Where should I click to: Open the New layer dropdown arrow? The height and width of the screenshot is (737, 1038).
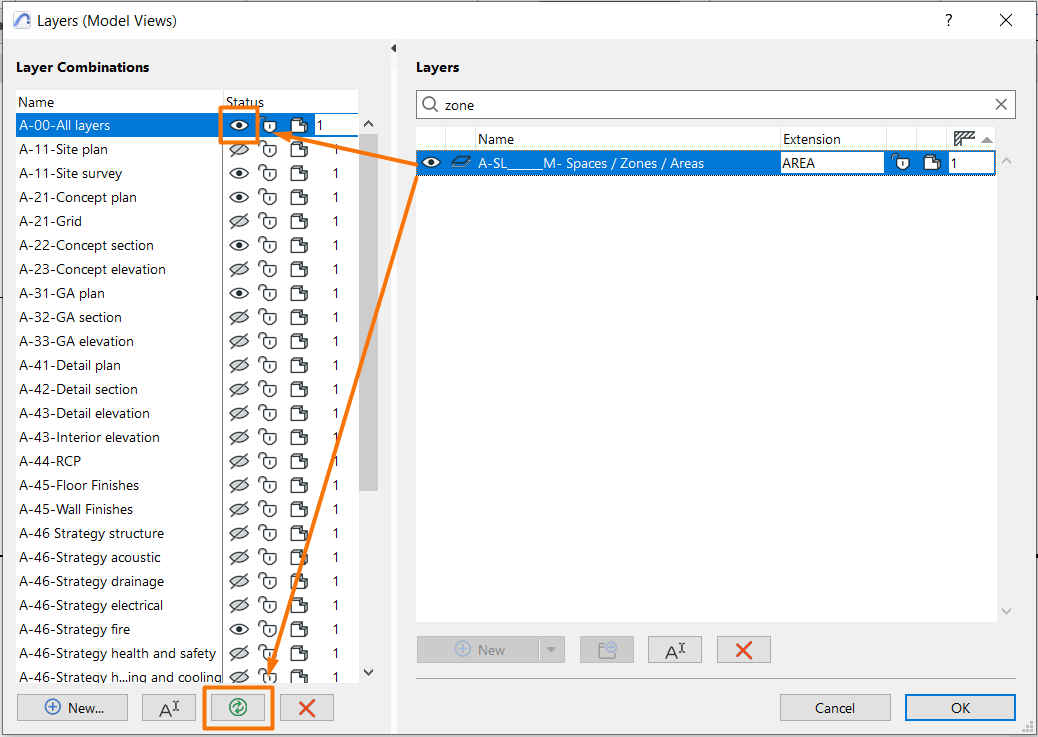(x=552, y=649)
